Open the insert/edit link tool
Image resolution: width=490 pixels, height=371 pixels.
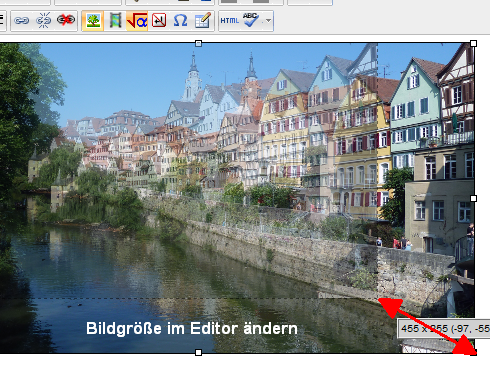[22, 21]
